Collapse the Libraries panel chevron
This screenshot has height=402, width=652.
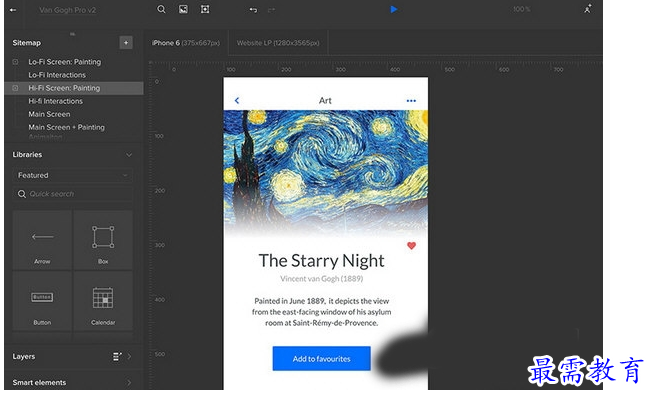click(x=129, y=155)
